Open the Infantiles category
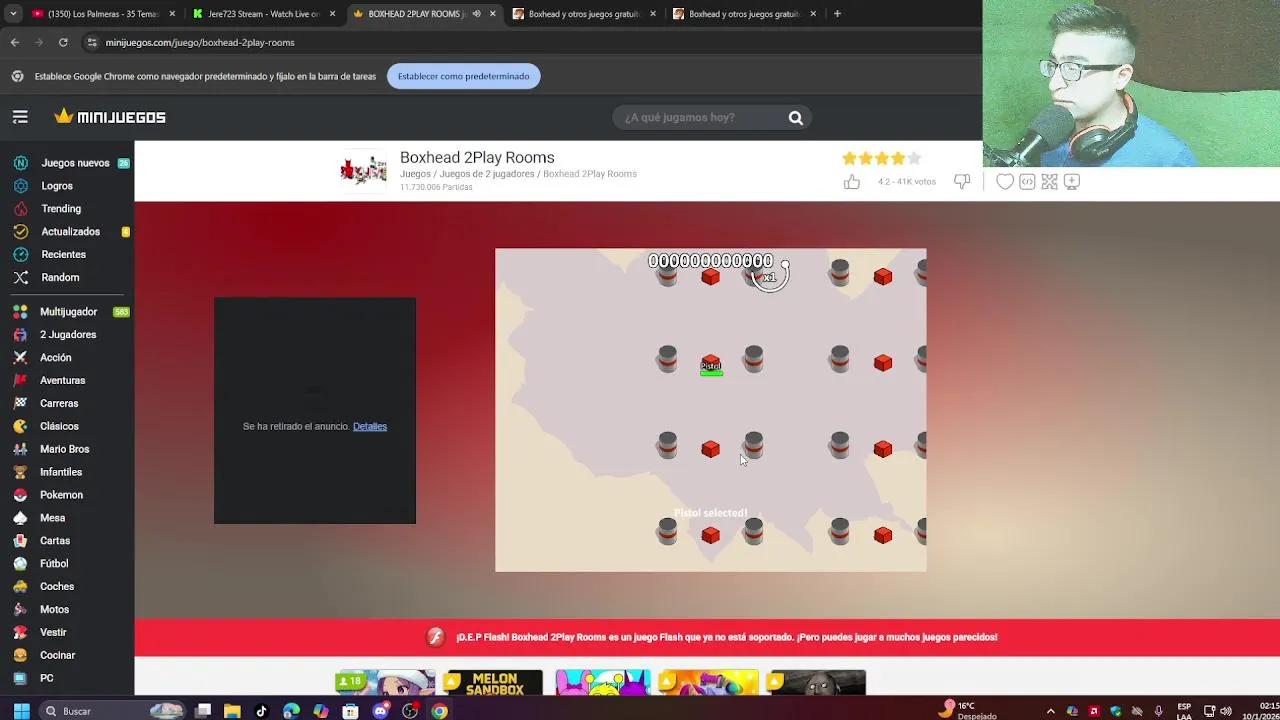Screen dimensions: 1280x720 (61, 472)
